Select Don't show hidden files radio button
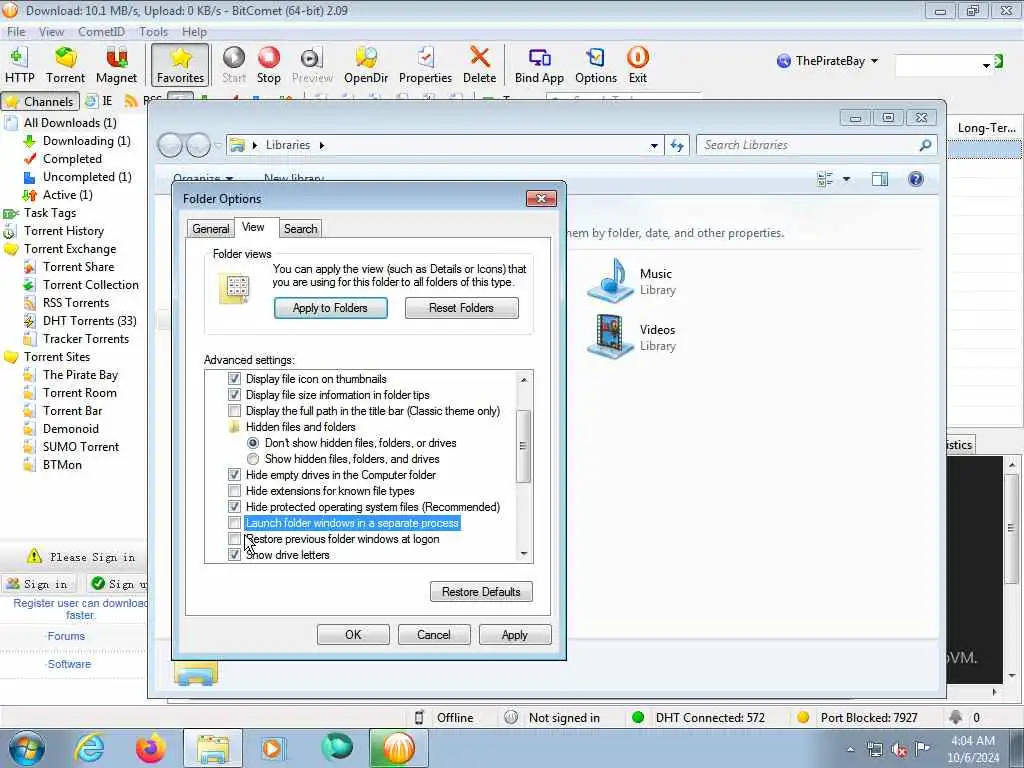1024x768 pixels. coord(253,443)
